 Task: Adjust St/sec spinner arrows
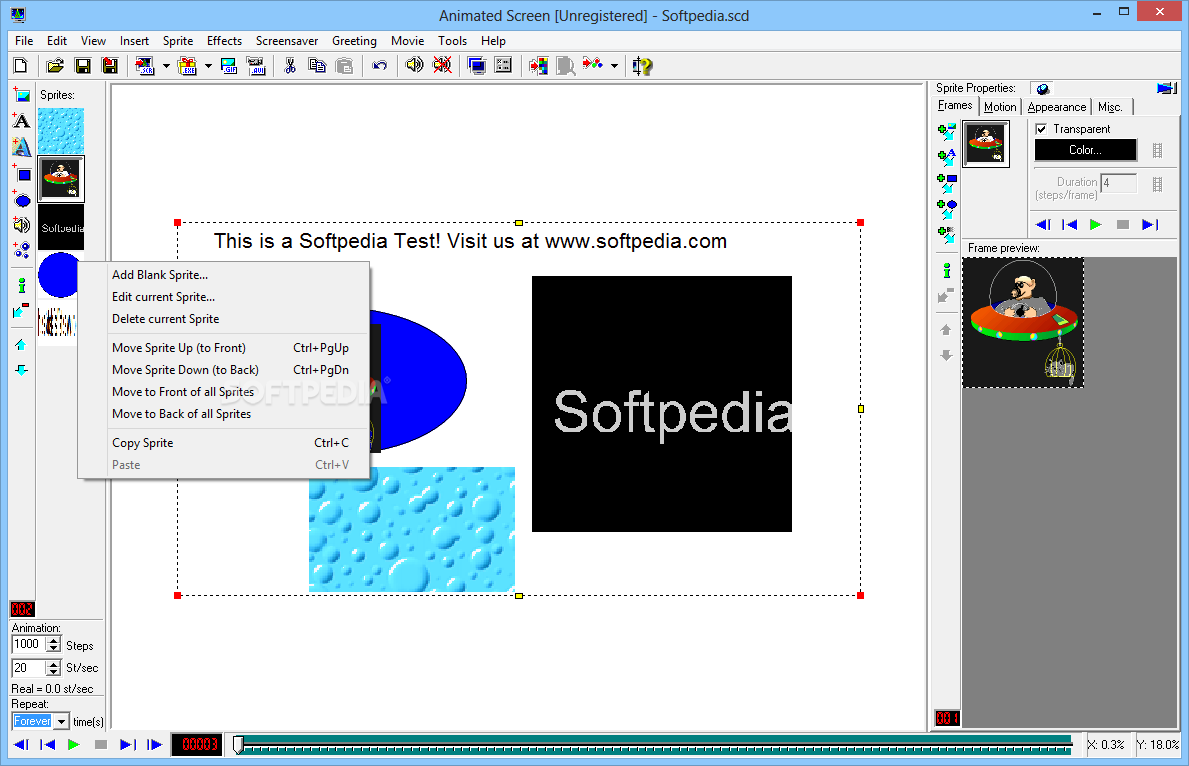point(53,668)
